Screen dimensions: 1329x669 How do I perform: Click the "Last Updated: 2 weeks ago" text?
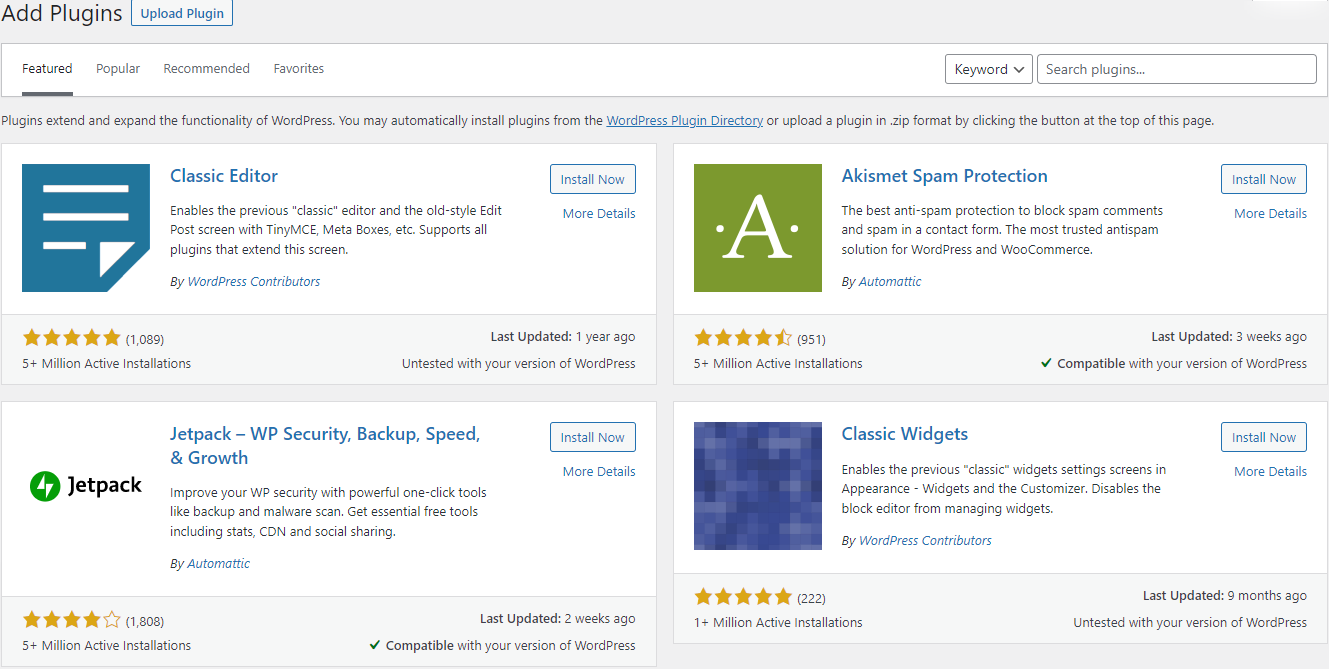pos(558,619)
